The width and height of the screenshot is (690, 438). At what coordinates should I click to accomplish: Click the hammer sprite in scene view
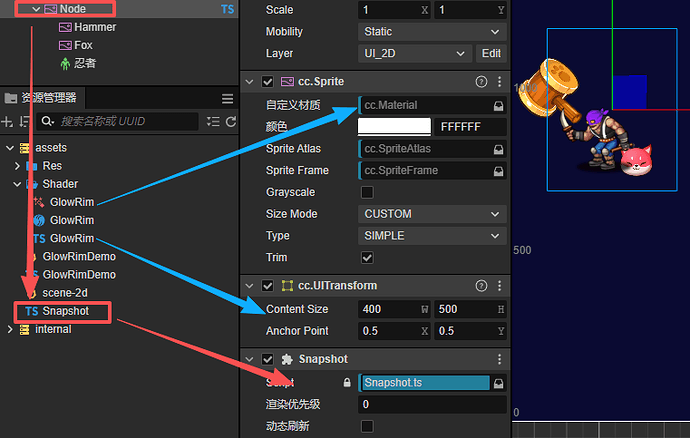[x=548, y=88]
